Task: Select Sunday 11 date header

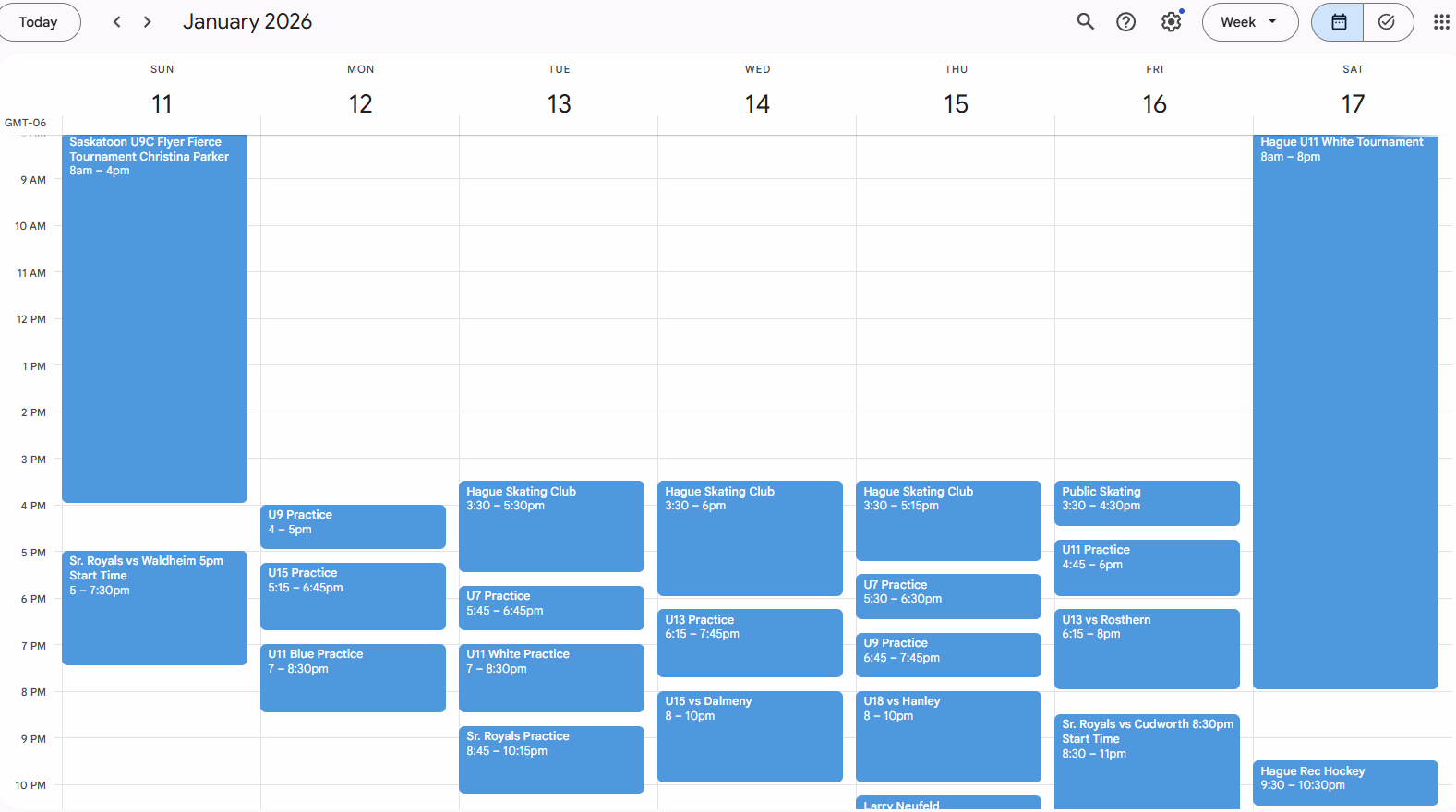Action: coord(162,103)
